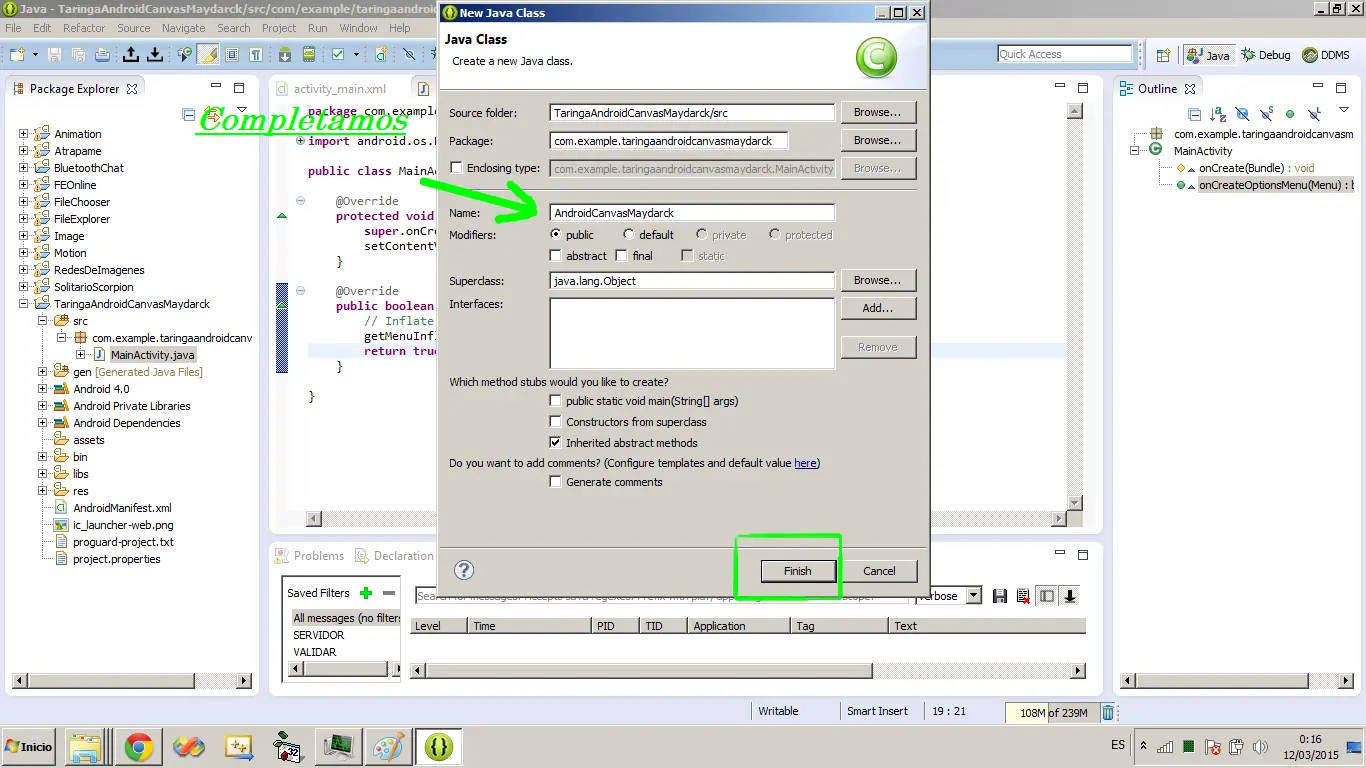The image size is (1366, 768).
Task: Open the Window menu
Action: [x=358, y=28]
